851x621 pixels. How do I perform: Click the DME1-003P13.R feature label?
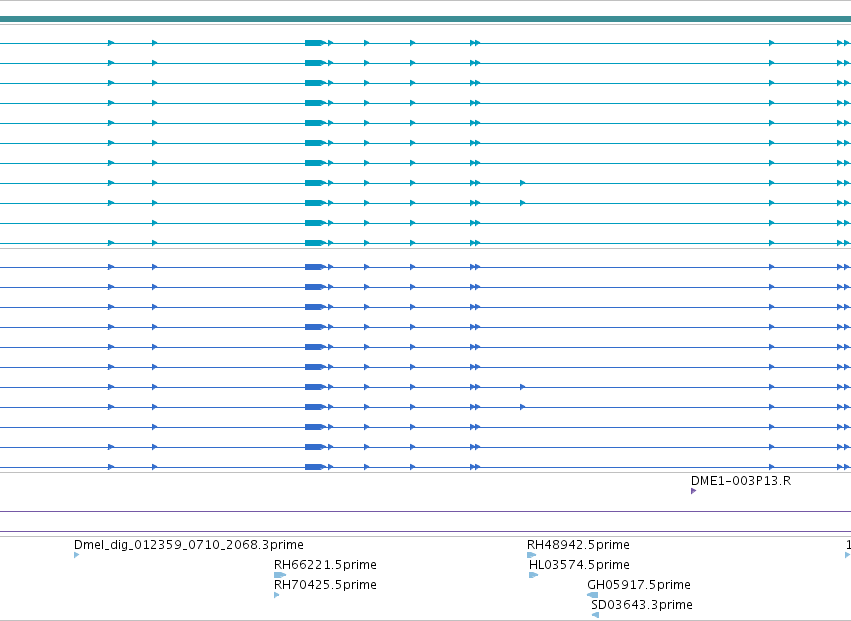pyautogui.click(x=741, y=481)
